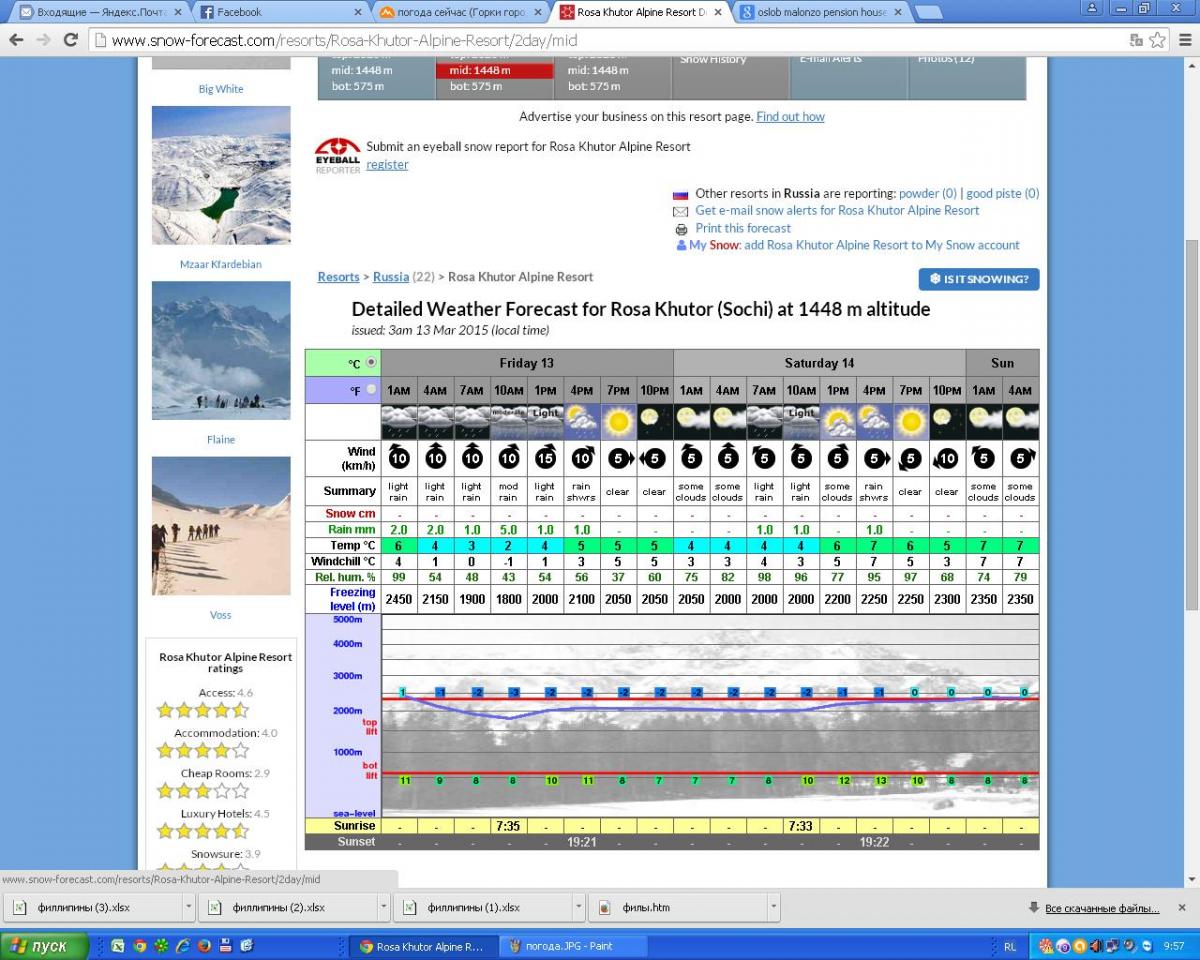Click the download arrow icon in downloads bar
Image resolution: width=1200 pixels, height=960 pixels.
click(1034, 908)
